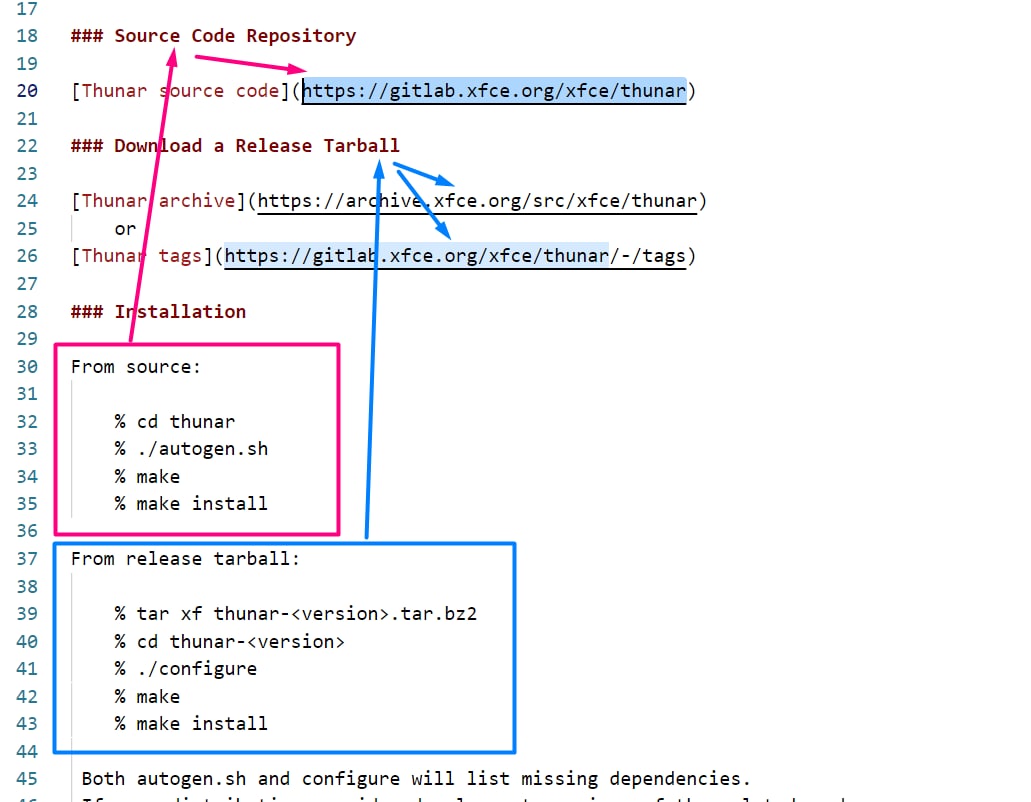The image size is (1031, 802).
Task: Click line number 37 in the gutter
Action: [27, 559]
